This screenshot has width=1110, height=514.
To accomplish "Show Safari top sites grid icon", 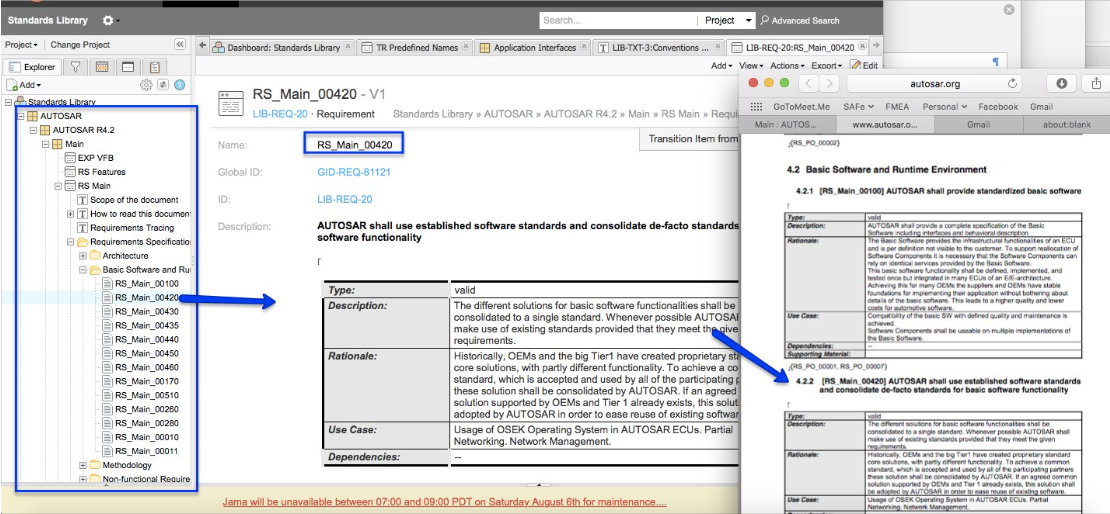I will 756,107.
